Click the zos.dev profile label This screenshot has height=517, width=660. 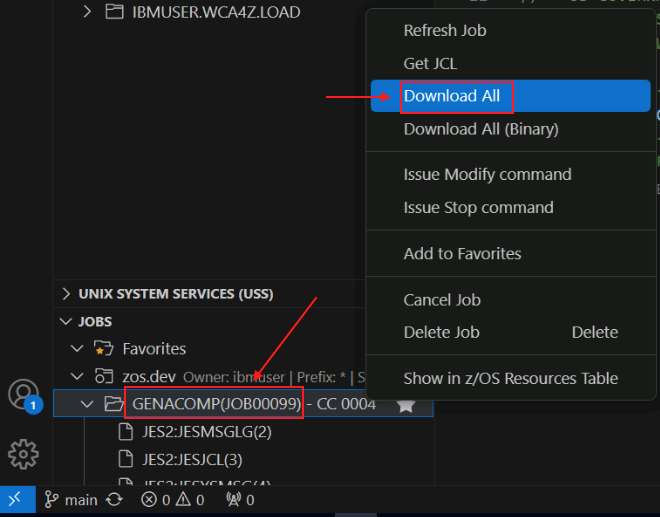click(x=149, y=376)
